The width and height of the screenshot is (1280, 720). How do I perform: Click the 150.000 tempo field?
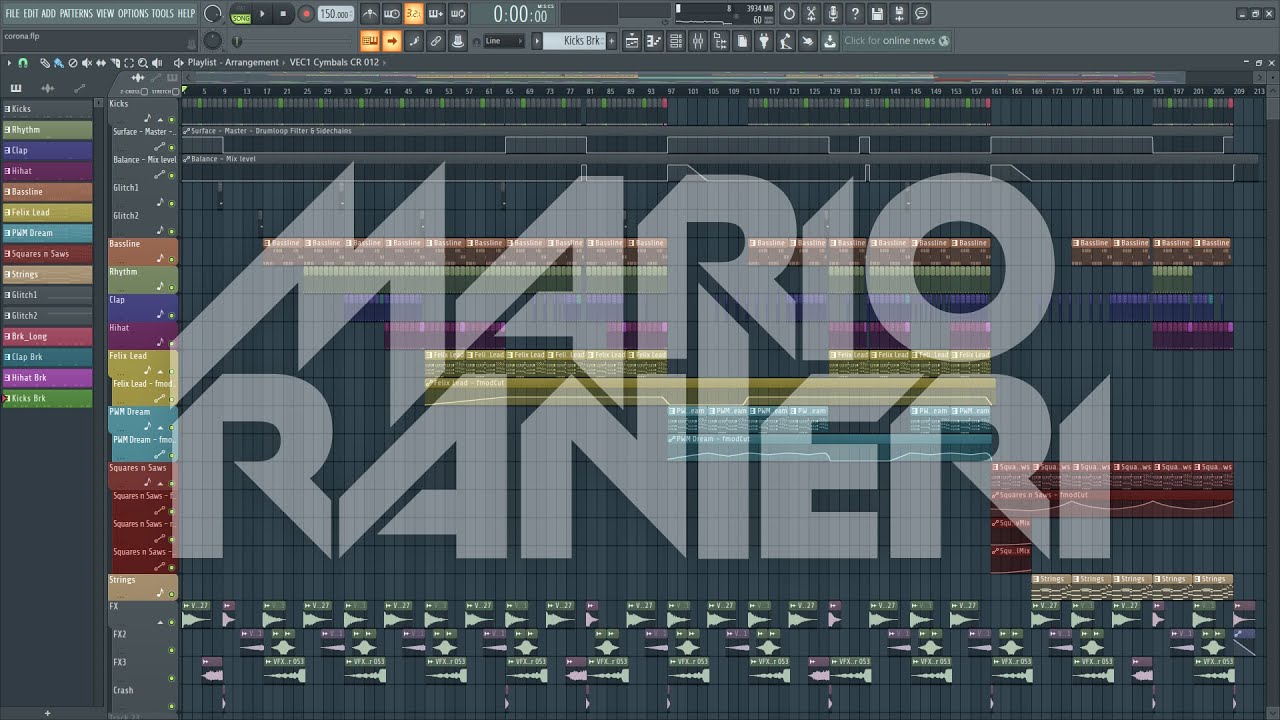click(335, 14)
